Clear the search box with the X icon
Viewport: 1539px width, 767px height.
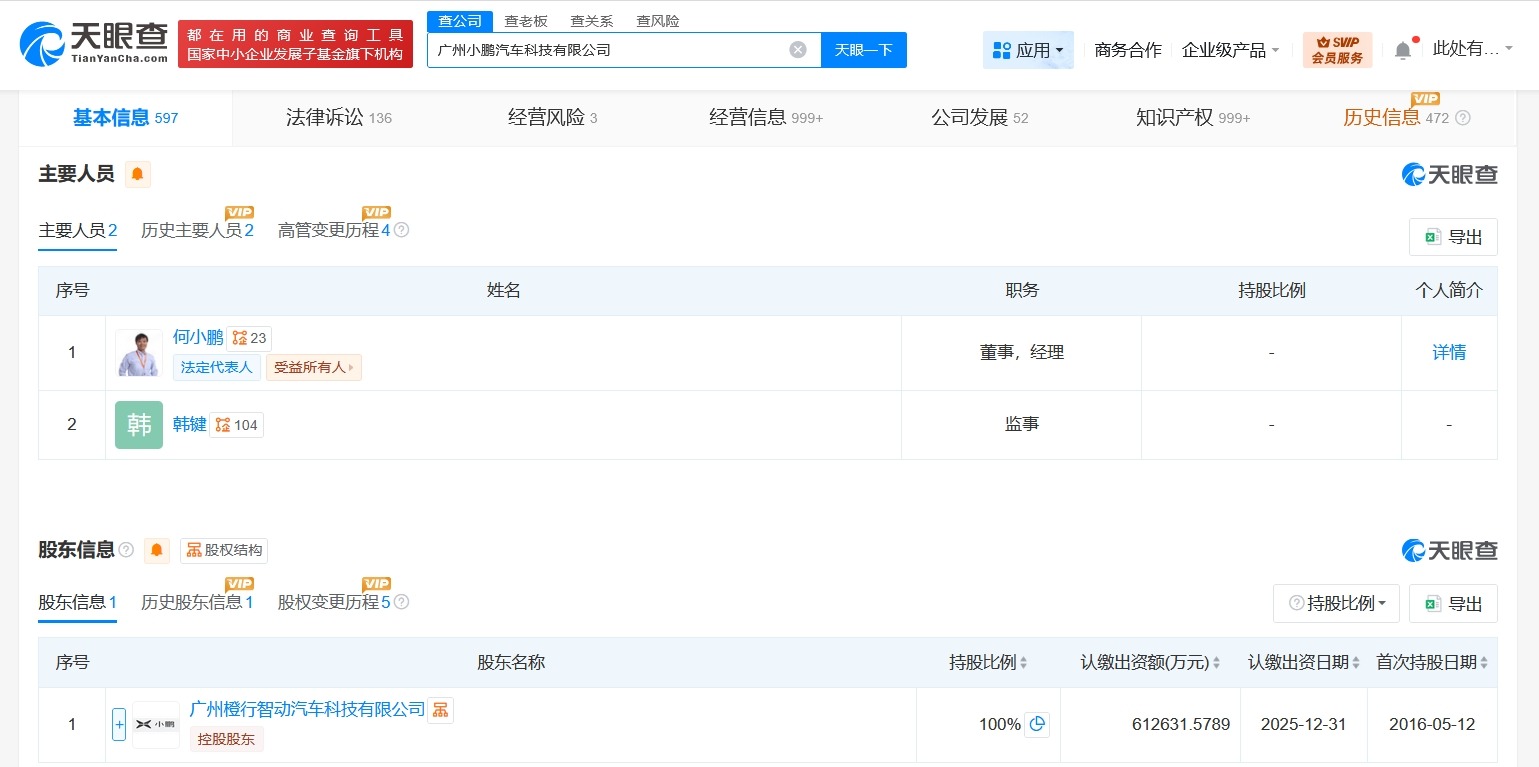coord(797,49)
